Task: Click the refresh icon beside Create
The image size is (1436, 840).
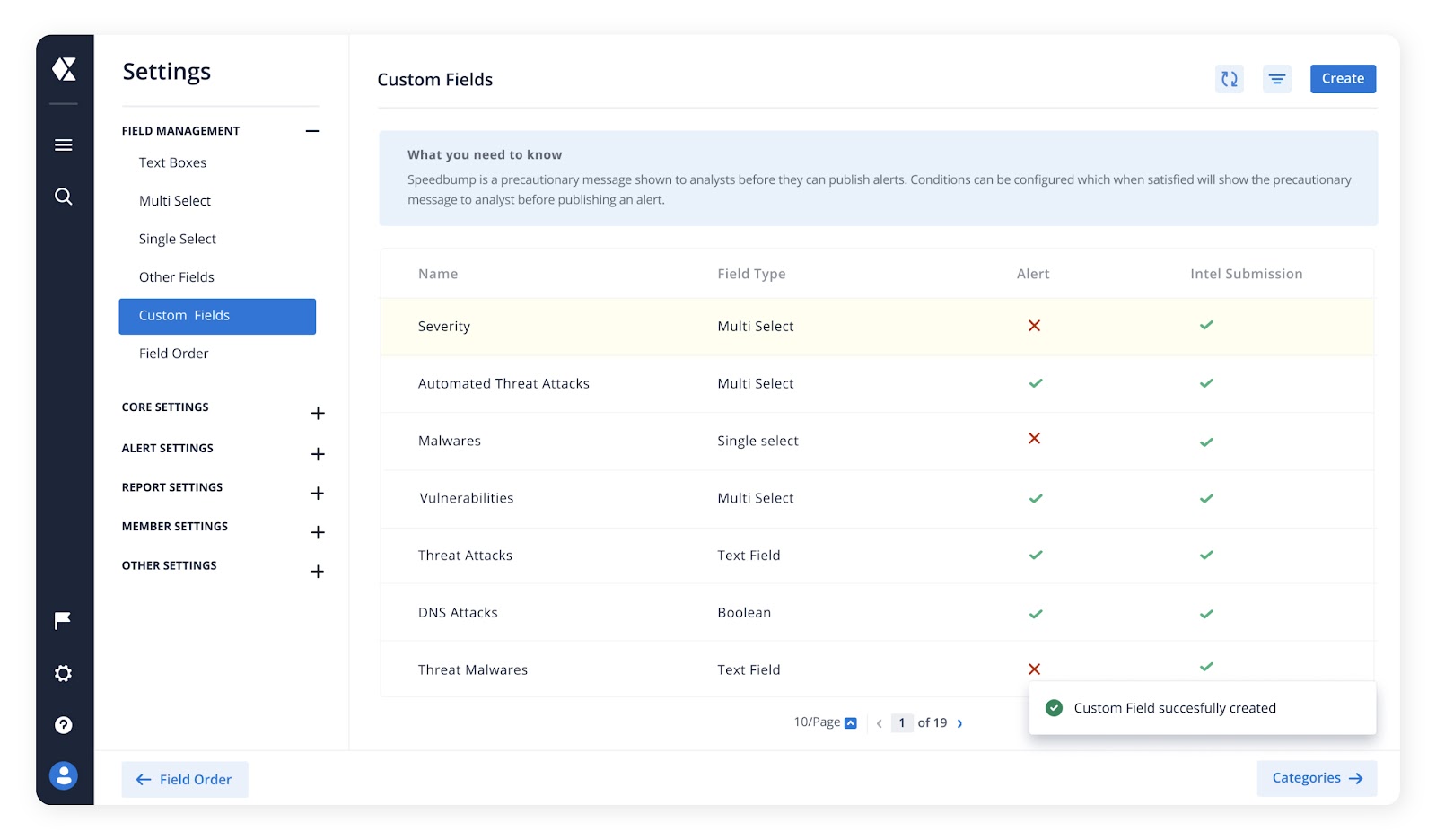Action: click(x=1229, y=79)
